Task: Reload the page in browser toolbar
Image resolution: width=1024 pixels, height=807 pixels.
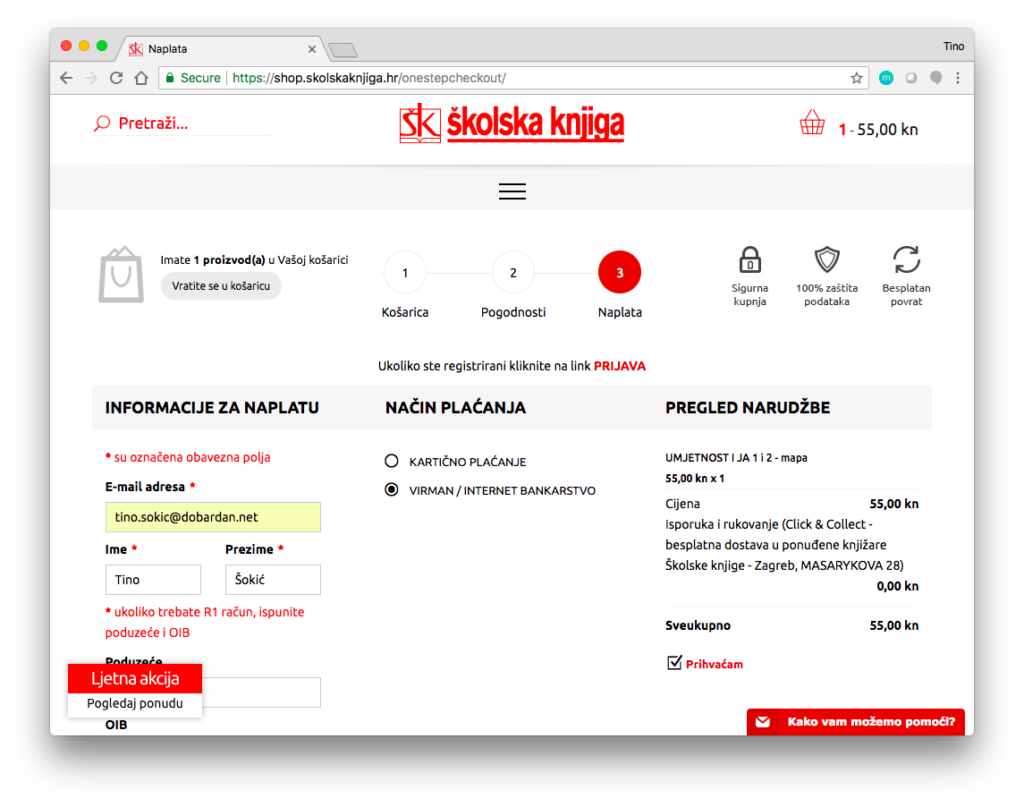Action: [117, 78]
